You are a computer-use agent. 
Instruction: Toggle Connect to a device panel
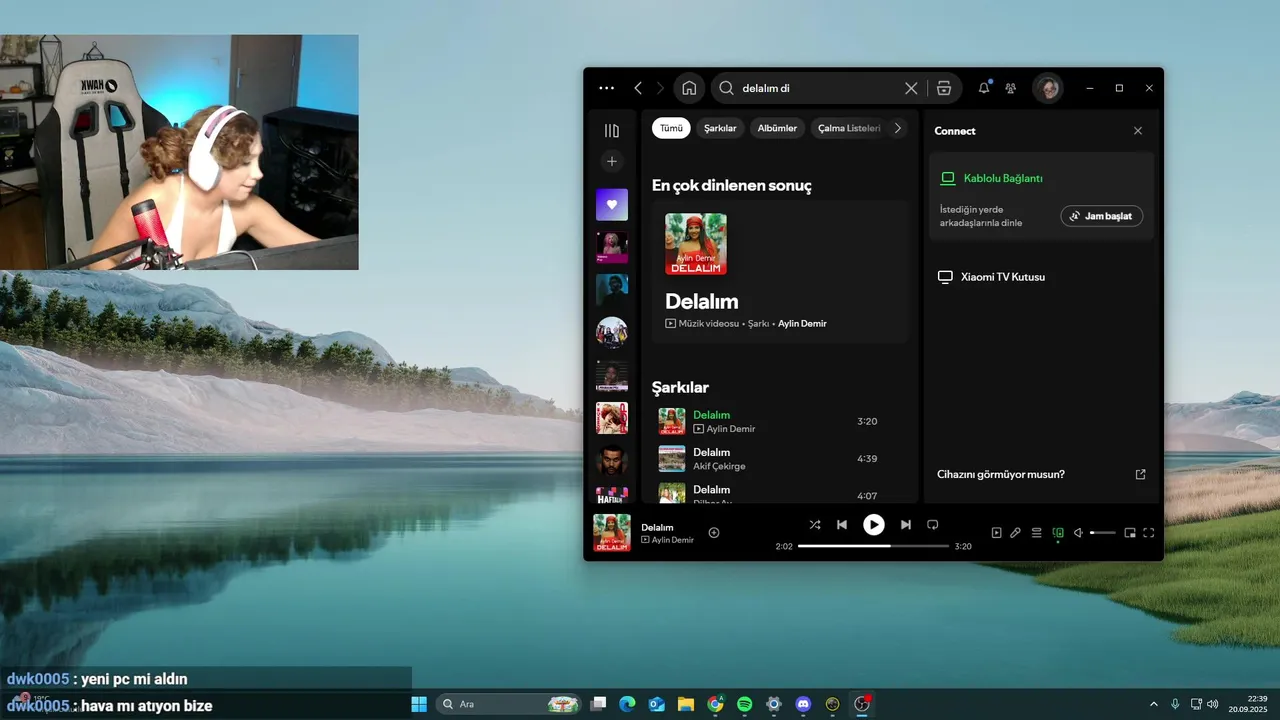coord(1058,533)
